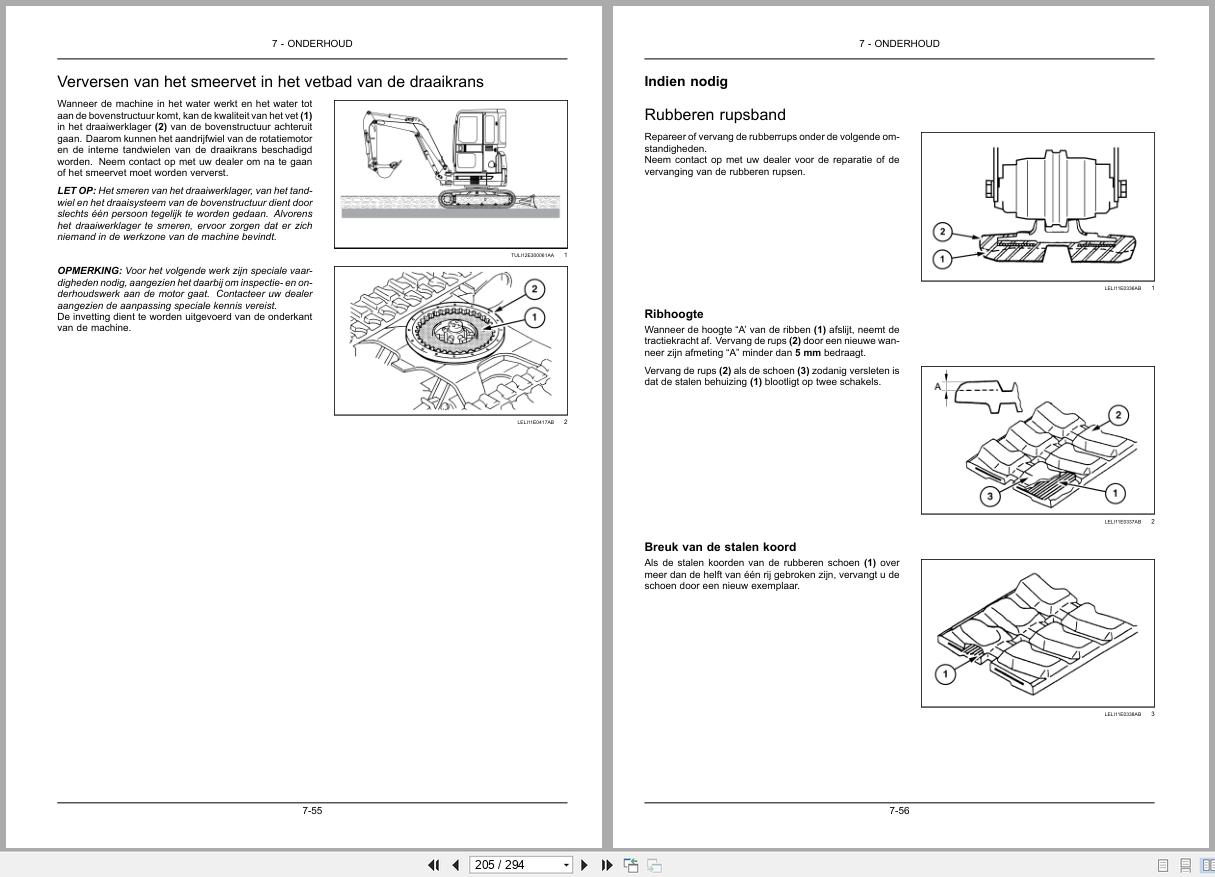Click the right page header '7 - ONDERHOUD'
Image resolution: width=1215 pixels, height=877 pixels.
[x=899, y=44]
